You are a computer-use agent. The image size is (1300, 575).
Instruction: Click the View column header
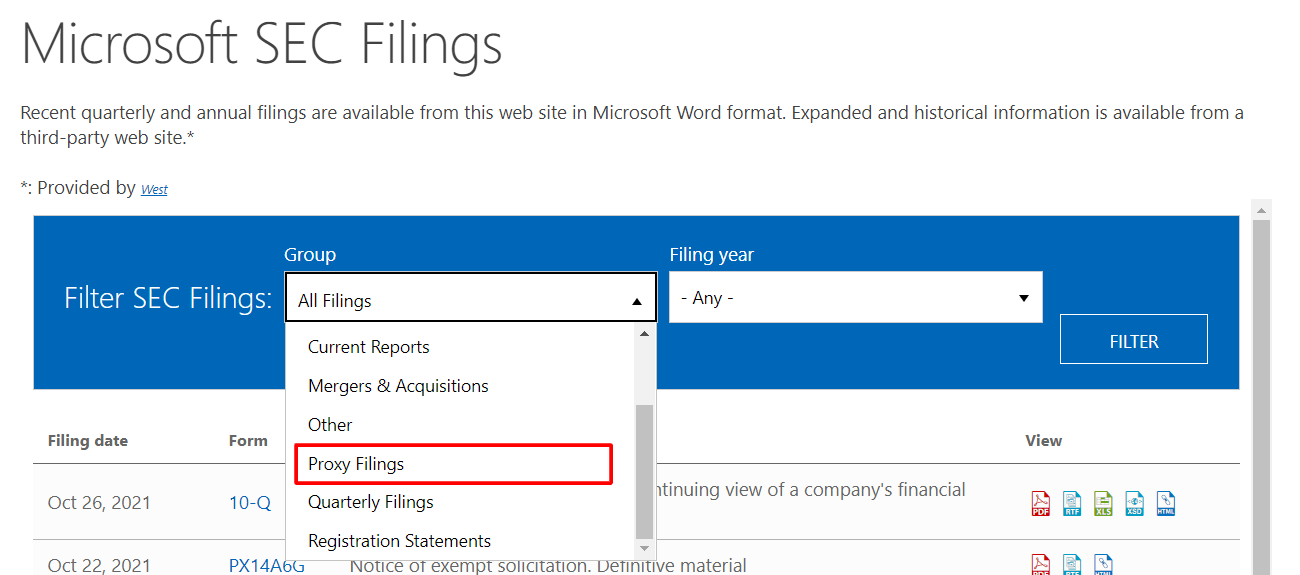pyautogui.click(x=1043, y=440)
